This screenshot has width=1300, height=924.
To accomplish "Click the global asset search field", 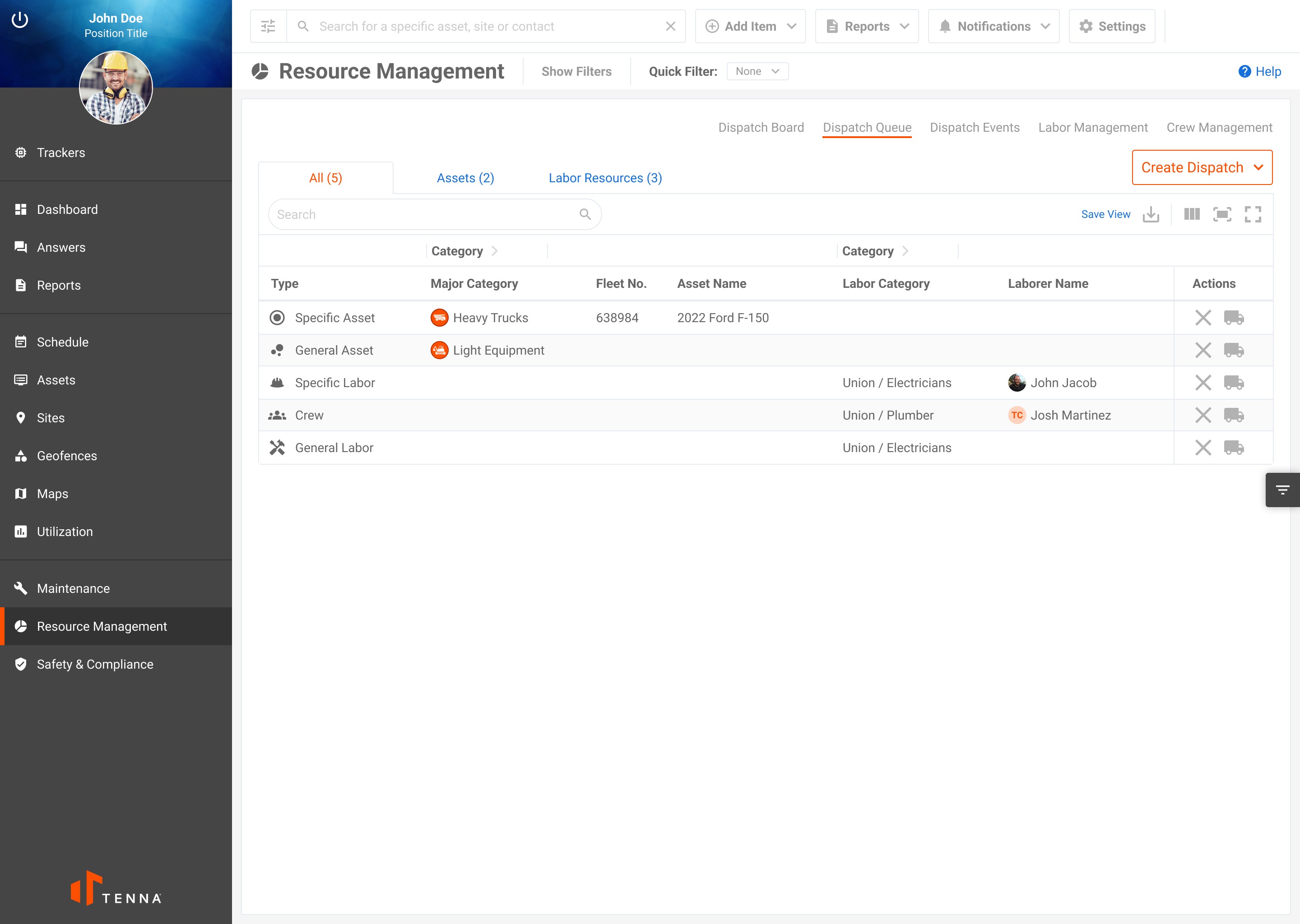I will pyautogui.click(x=486, y=26).
